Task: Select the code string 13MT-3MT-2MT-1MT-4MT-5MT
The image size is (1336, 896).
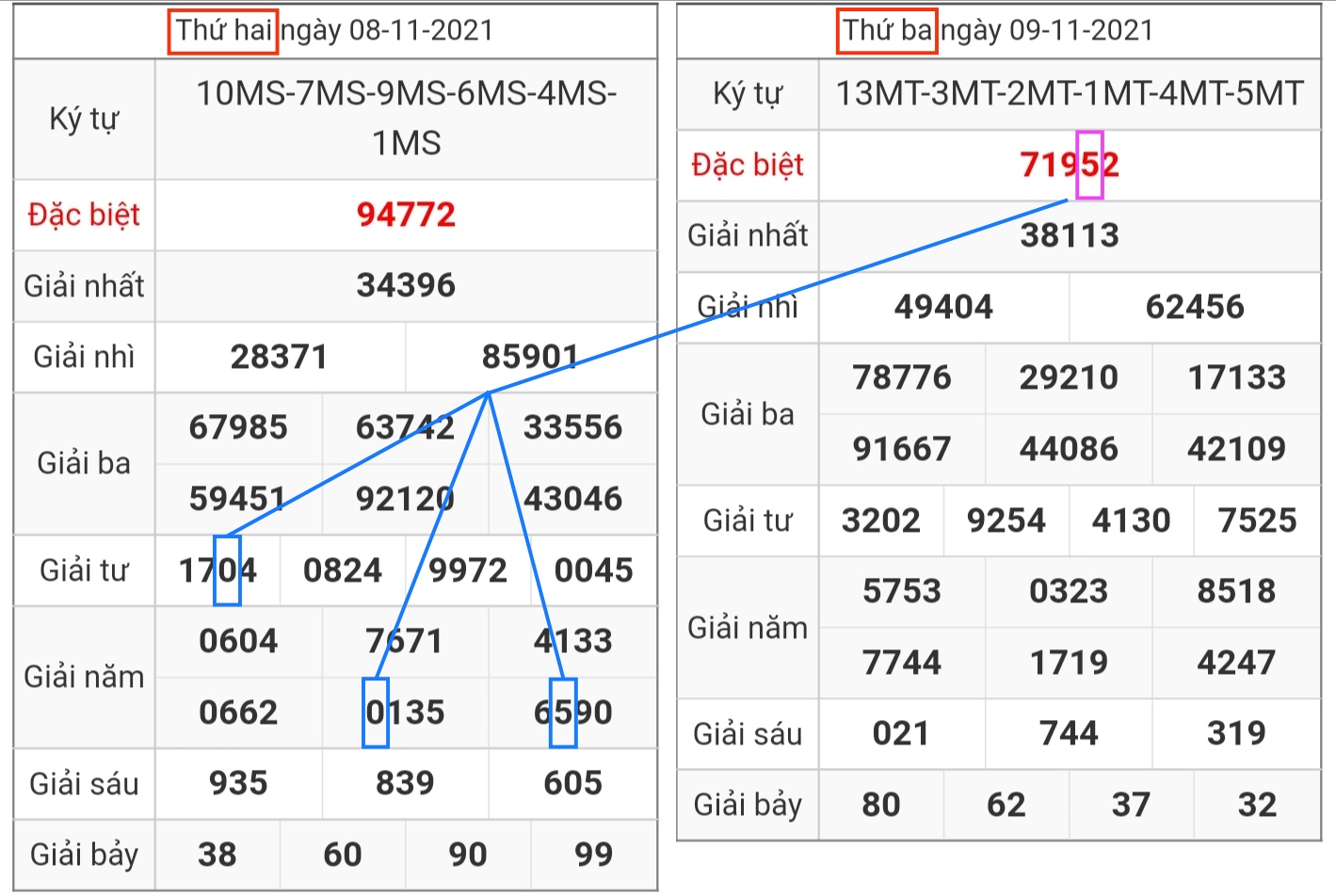Action: point(1070,94)
